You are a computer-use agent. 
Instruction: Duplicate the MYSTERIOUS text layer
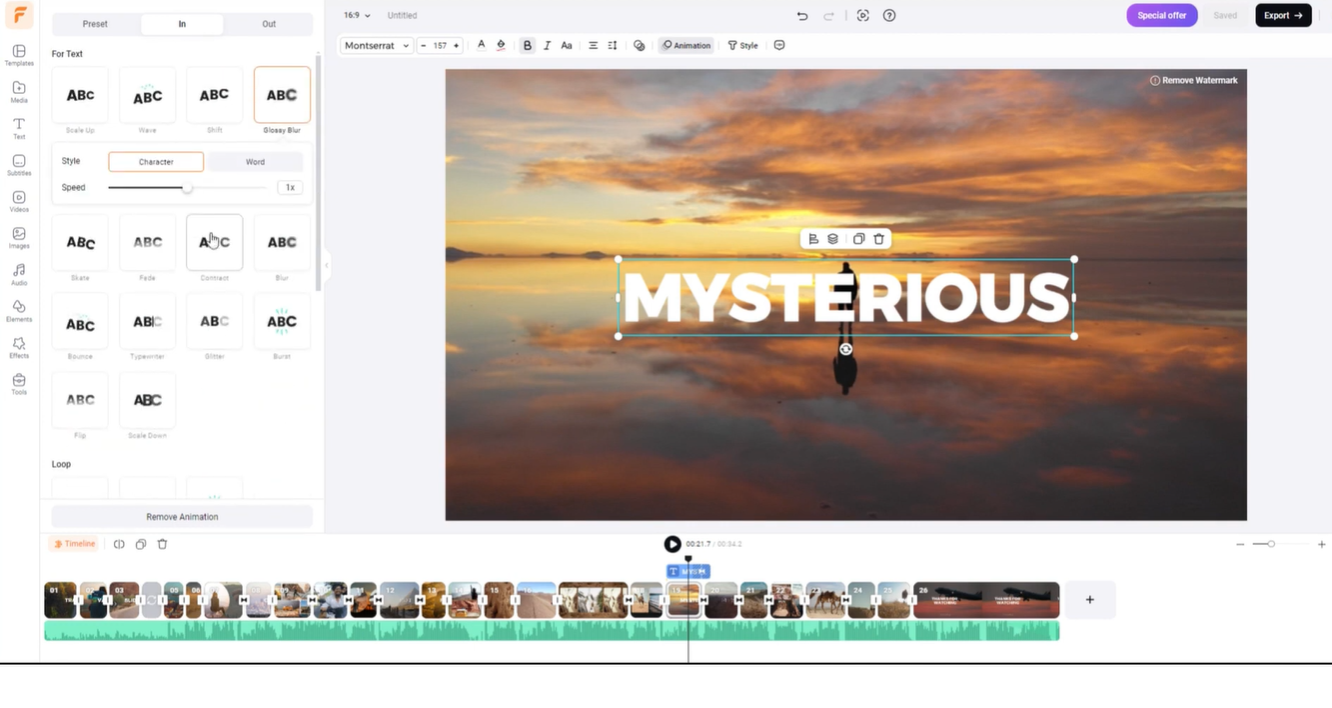(857, 238)
